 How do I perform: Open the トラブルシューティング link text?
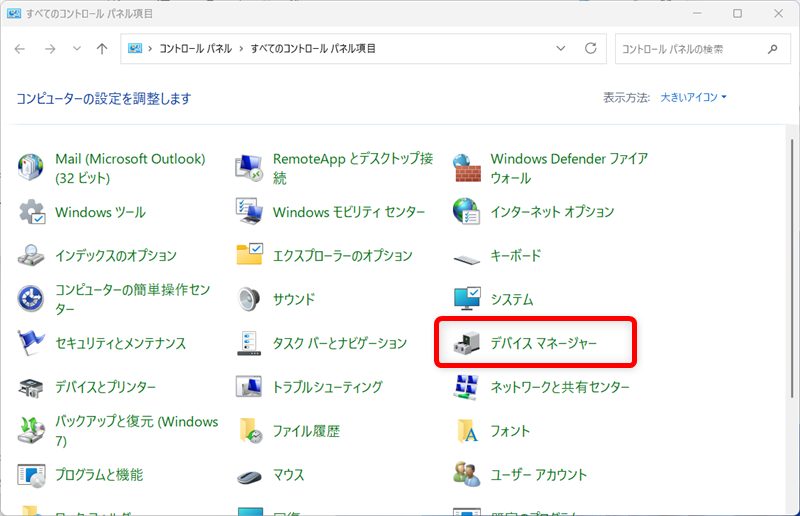click(328, 387)
